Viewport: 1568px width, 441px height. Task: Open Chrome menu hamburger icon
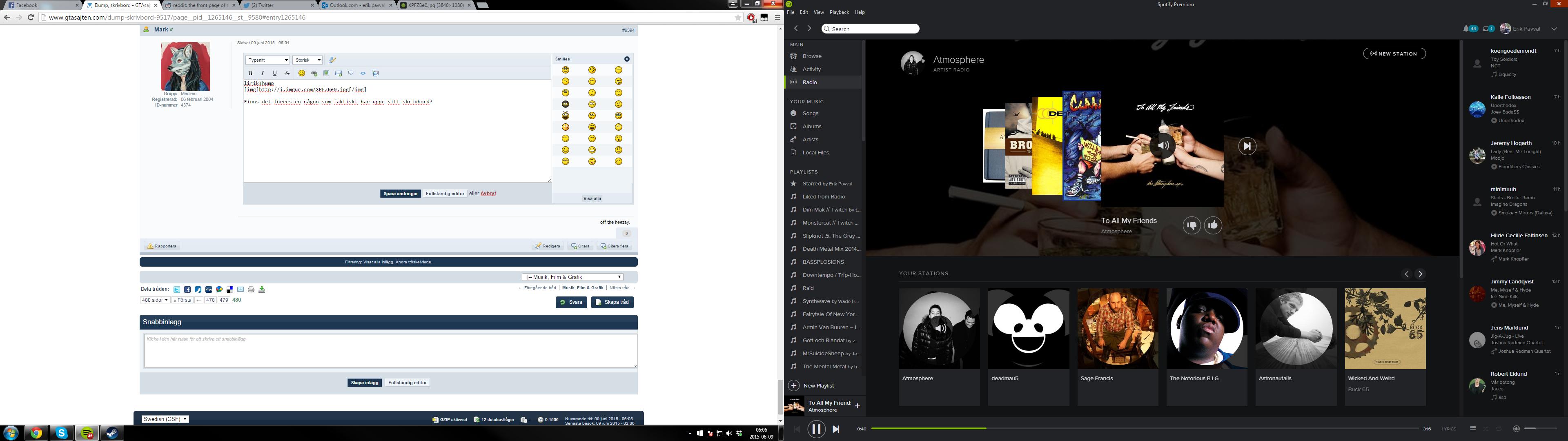click(x=777, y=18)
